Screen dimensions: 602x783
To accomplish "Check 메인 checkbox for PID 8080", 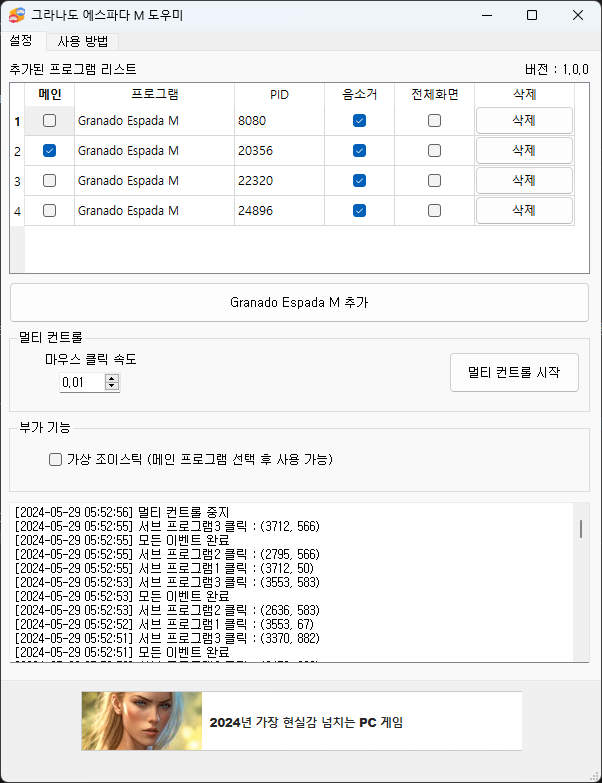I will (x=49, y=120).
